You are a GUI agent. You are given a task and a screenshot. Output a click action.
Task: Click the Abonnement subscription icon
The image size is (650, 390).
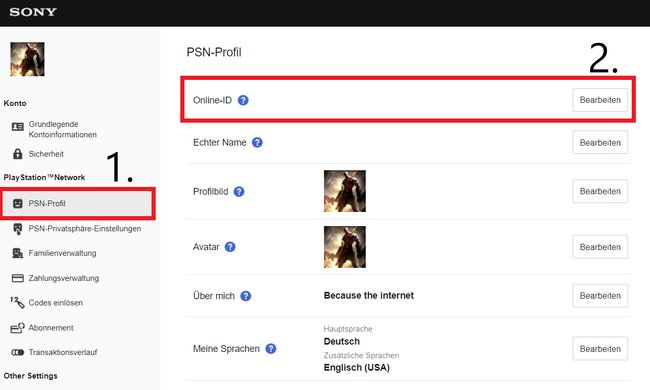coord(17,328)
